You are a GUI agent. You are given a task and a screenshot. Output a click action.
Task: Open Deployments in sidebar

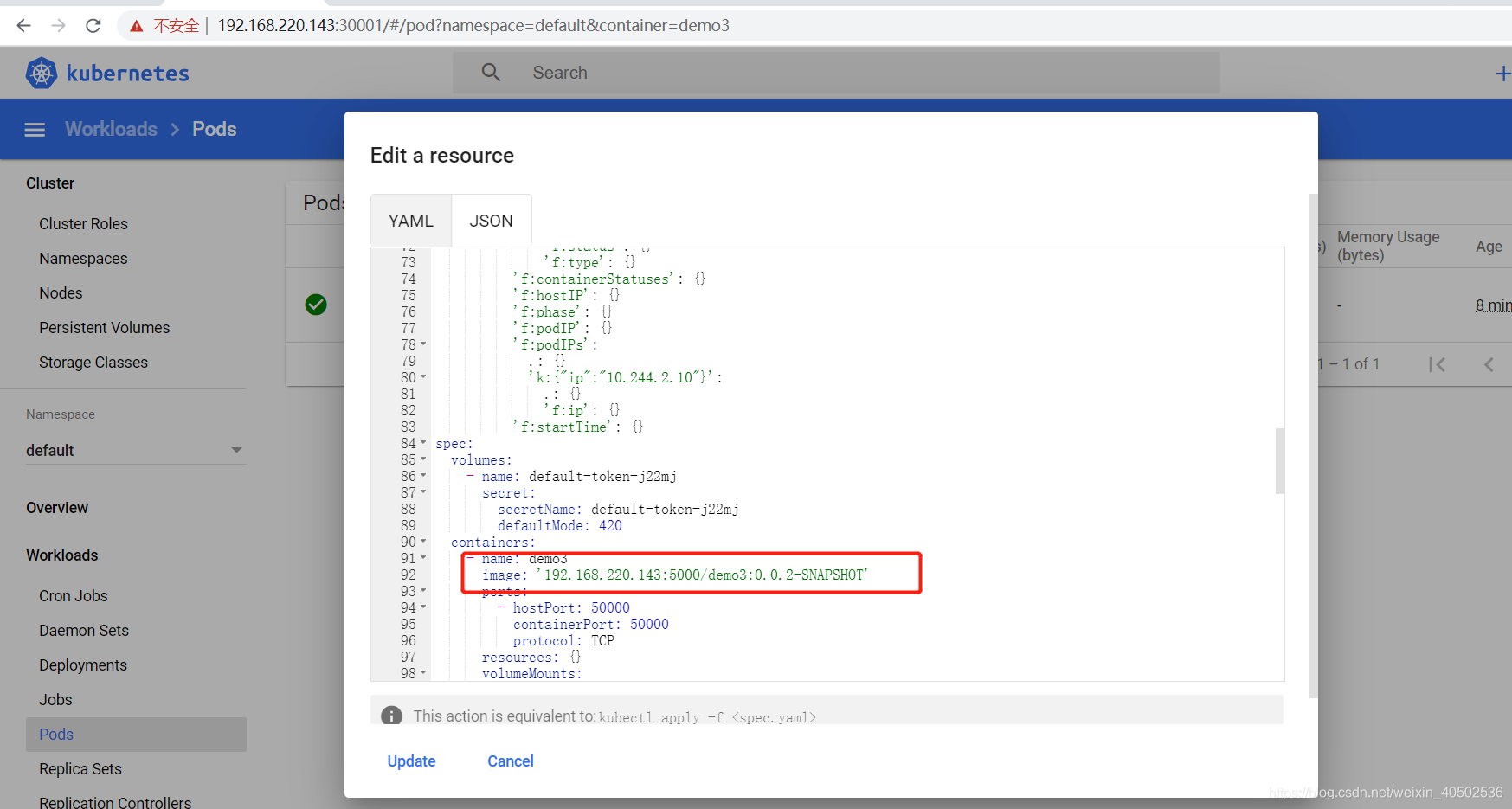click(83, 665)
